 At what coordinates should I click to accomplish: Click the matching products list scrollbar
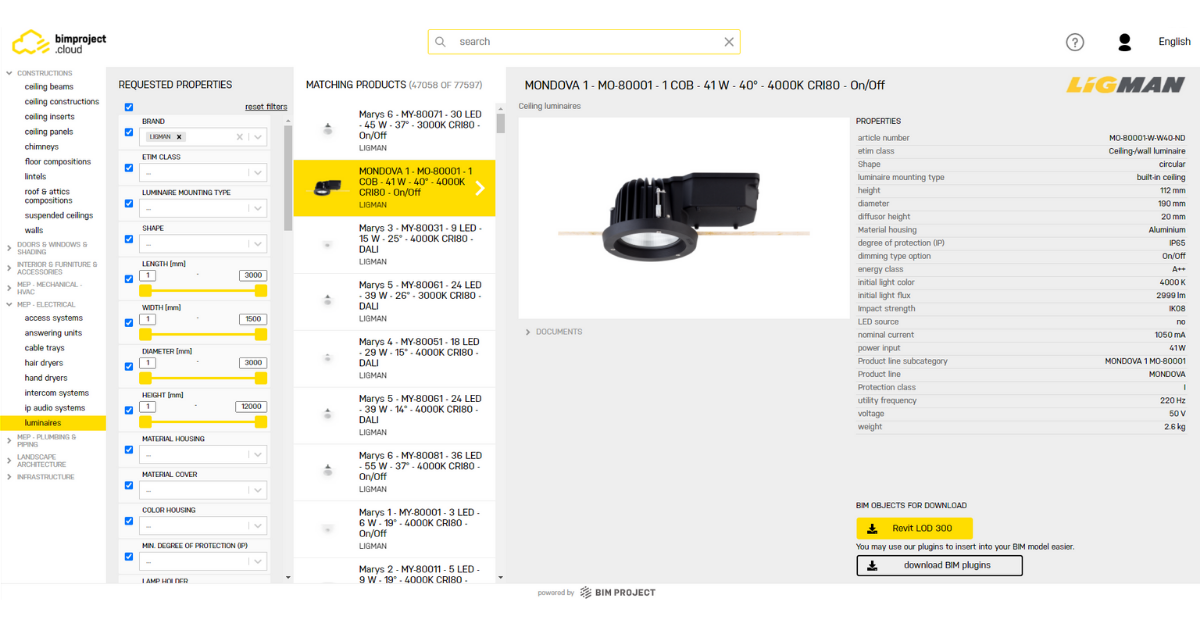500,124
